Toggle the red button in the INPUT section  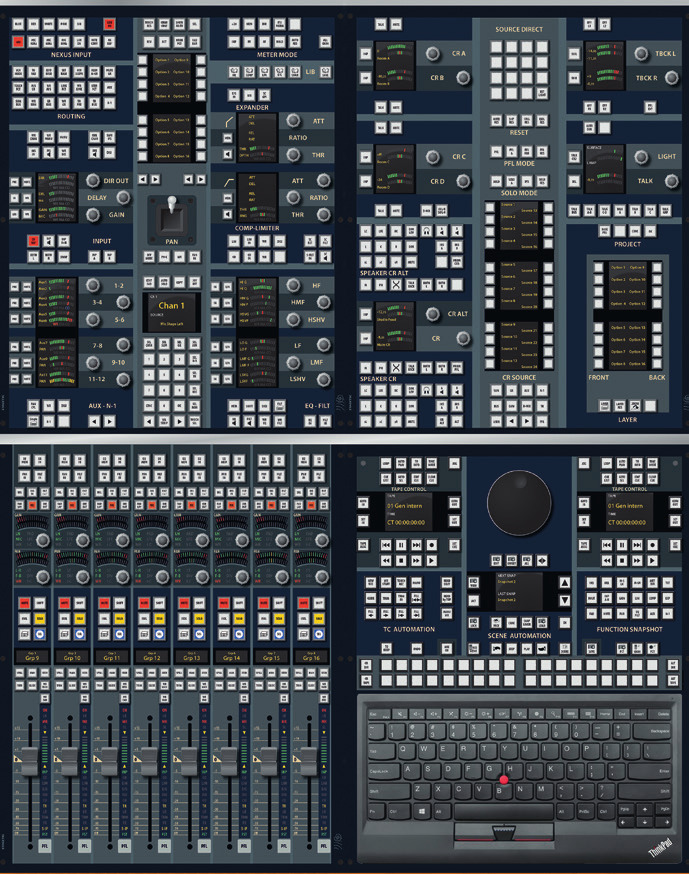[33, 241]
